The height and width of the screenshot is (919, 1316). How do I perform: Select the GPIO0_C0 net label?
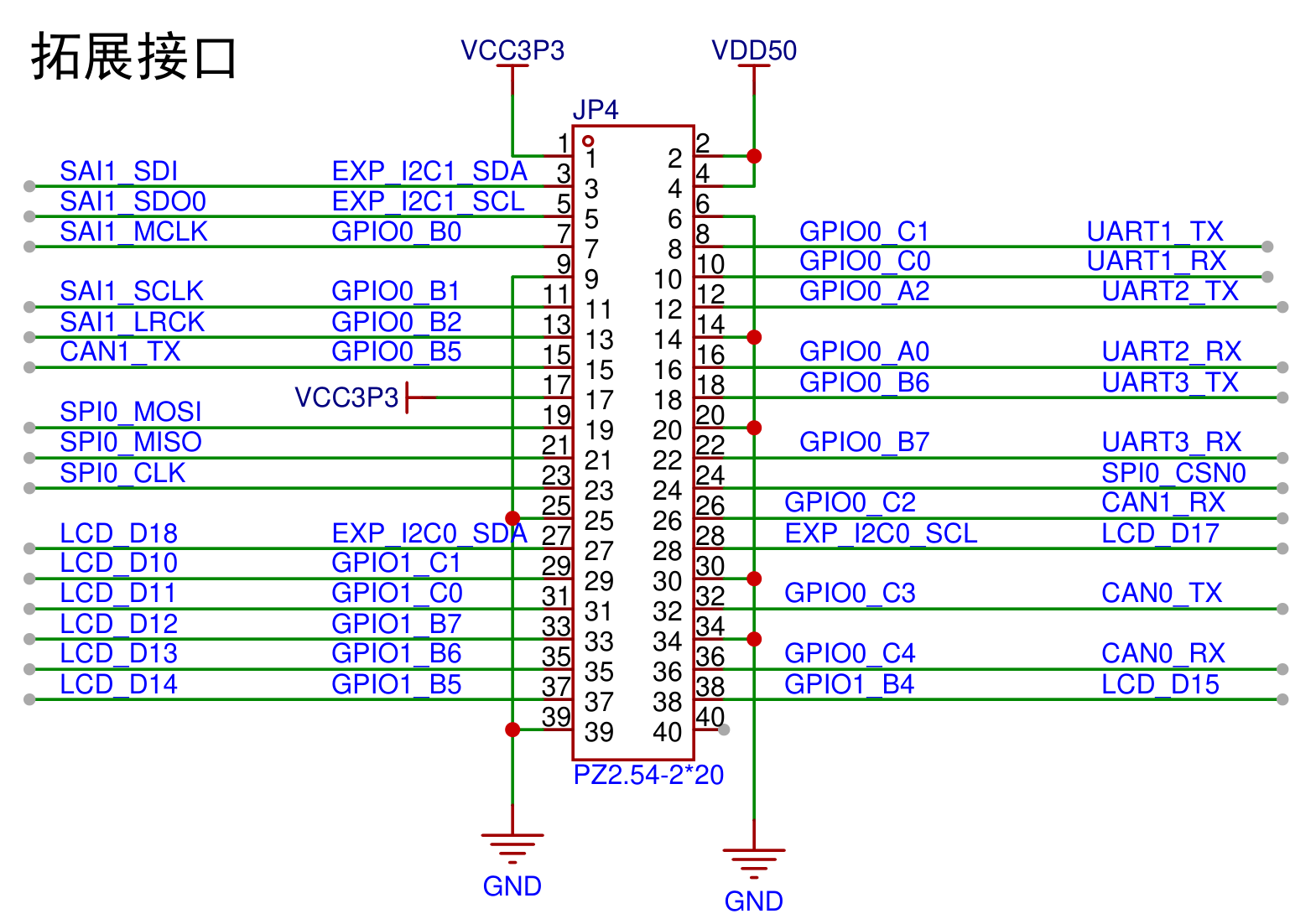[865, 261]
